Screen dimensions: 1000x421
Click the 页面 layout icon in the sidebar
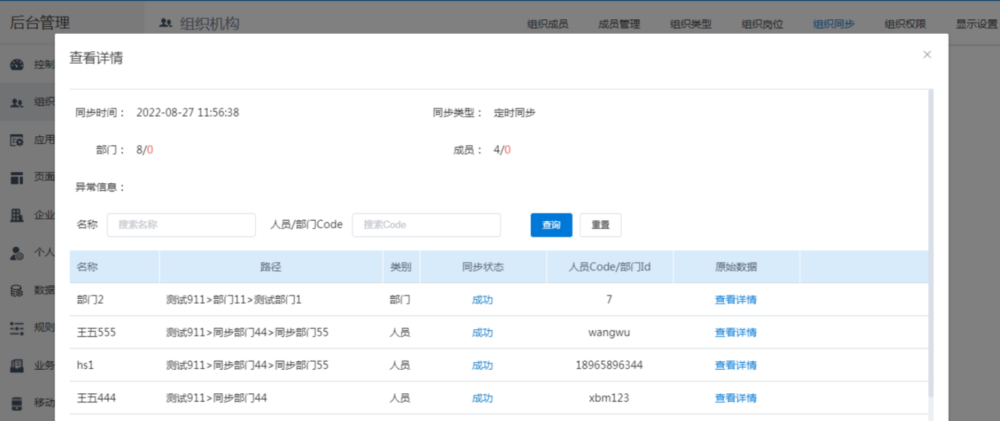click(17, 178)
